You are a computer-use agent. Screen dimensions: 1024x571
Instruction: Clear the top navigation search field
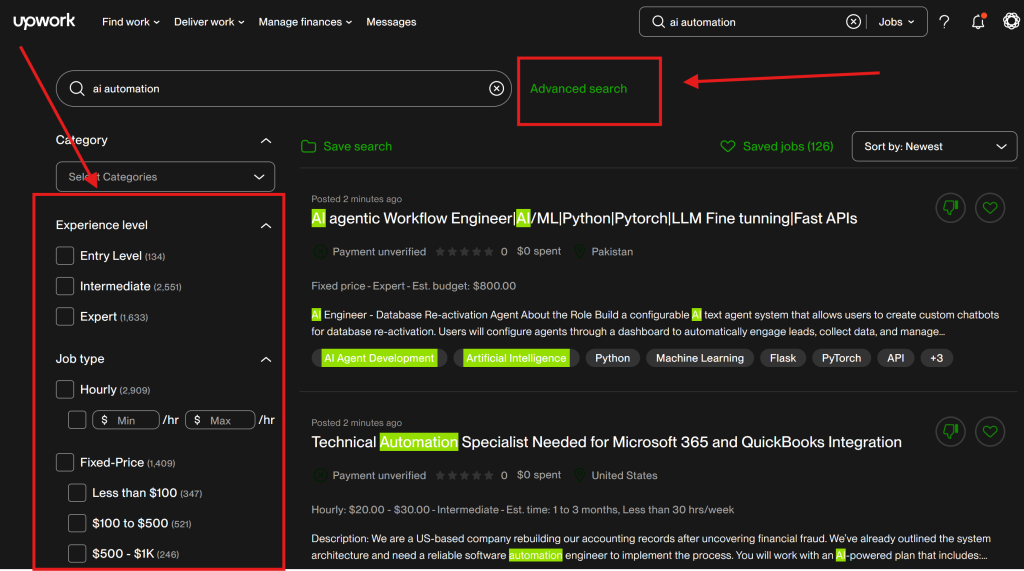click(x=853, y=22)
